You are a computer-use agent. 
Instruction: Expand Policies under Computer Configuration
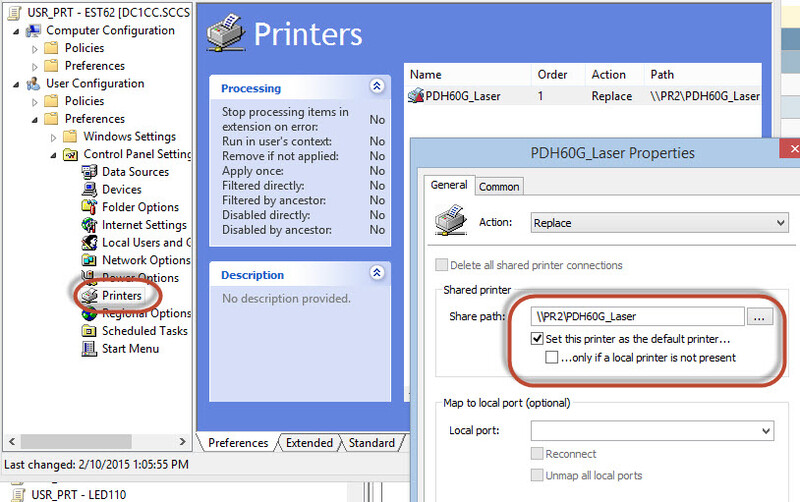[35, 49]
